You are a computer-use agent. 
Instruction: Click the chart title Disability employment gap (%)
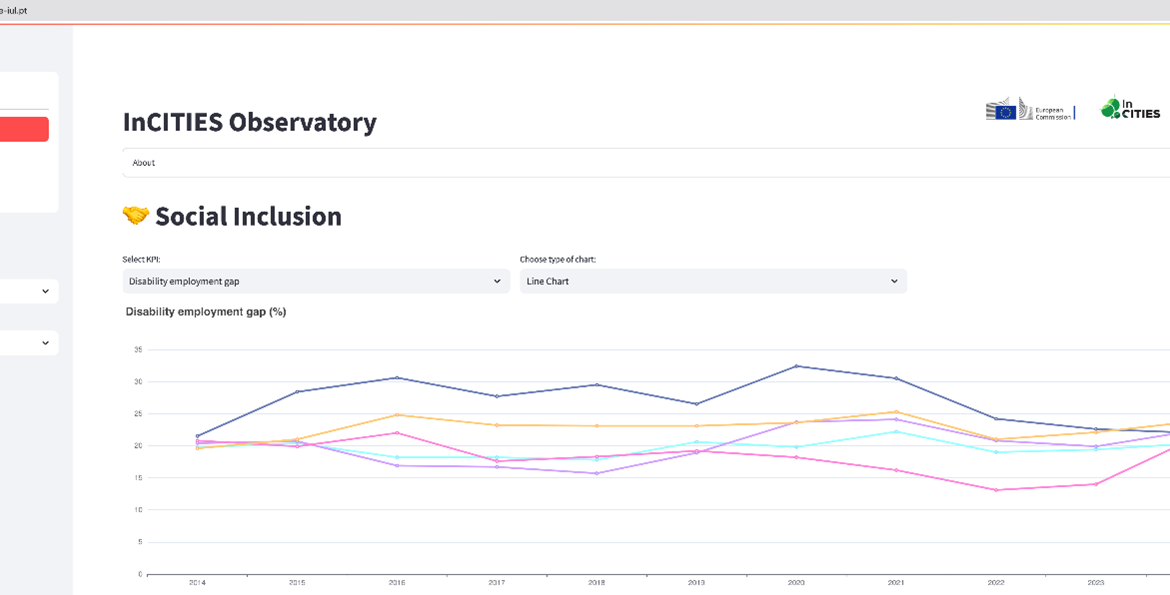tap(204, 311)
